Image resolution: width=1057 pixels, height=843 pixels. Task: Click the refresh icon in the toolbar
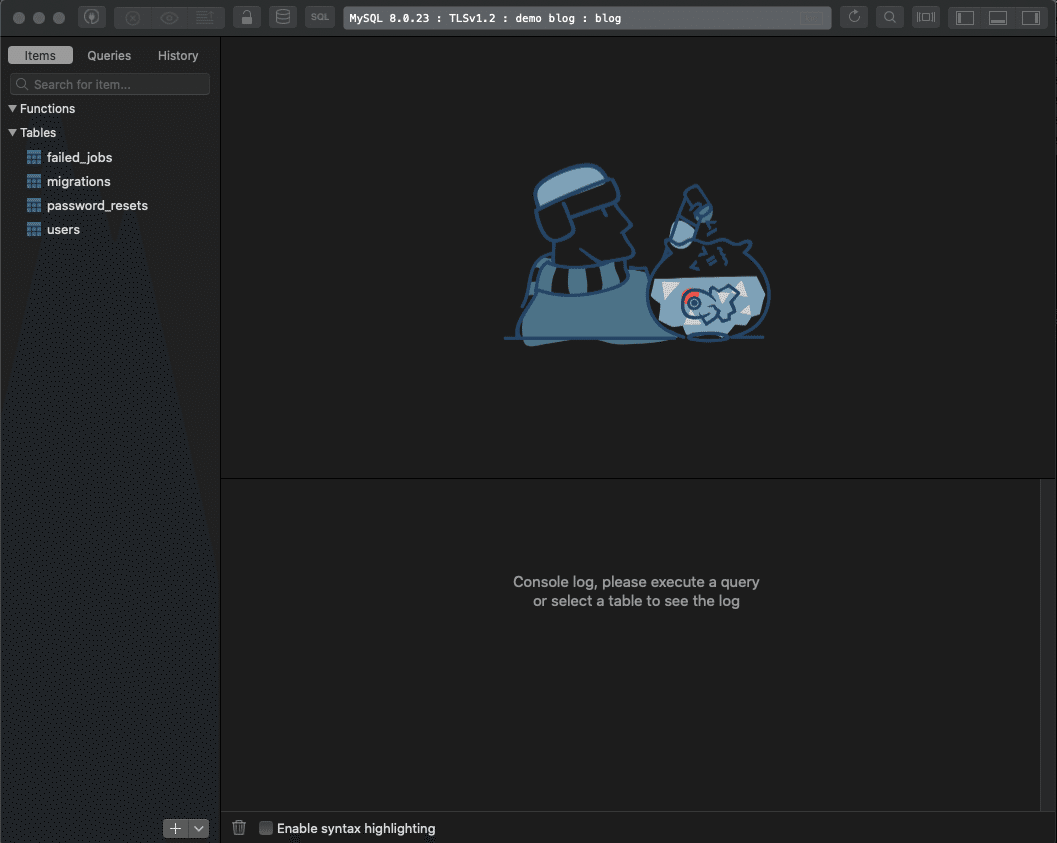pos(854,18)
